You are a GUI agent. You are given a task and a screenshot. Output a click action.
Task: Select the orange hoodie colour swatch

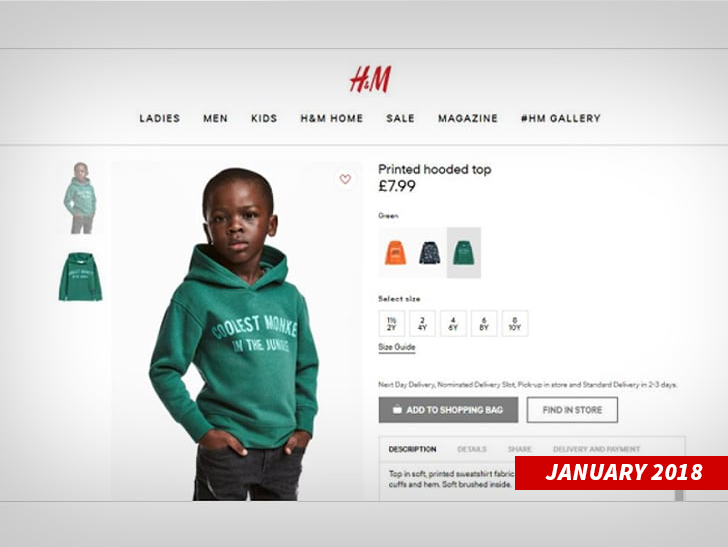[396, 253]
